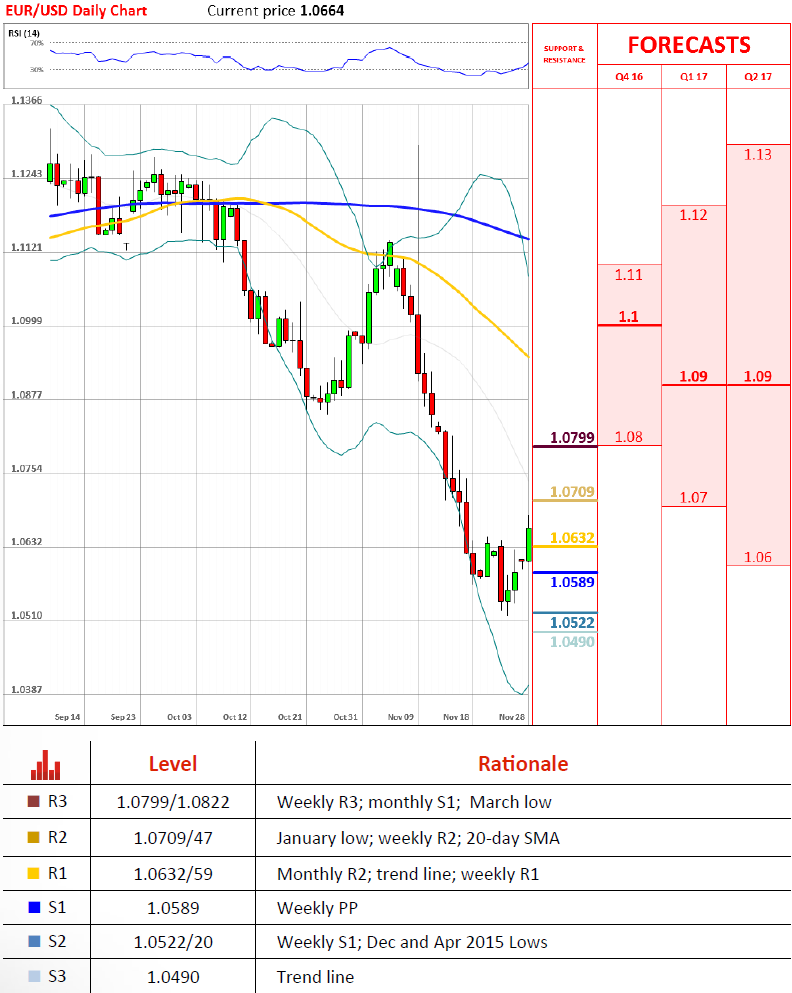Screen dimensions: 792x993
Task: Click the EUR/USD Daily Chart title
Action: [x=76, y=11]
